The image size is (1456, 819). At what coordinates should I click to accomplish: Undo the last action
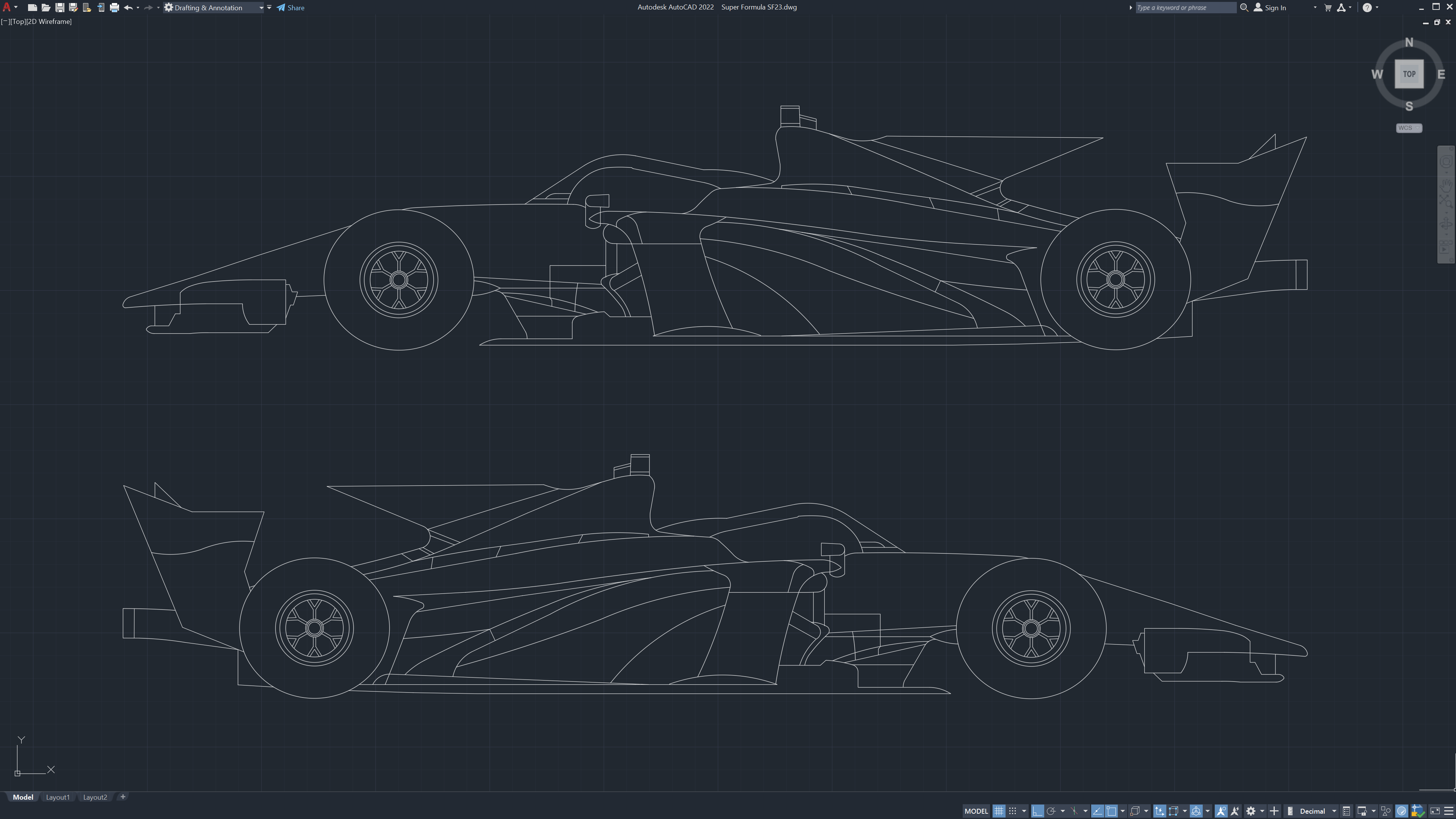point(128,7)
